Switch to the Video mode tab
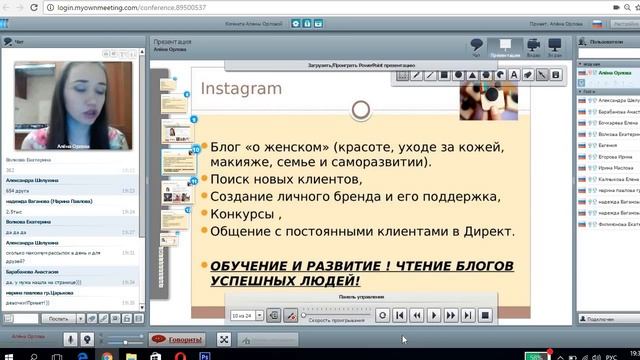640x360 pixels. click(533, 48)
